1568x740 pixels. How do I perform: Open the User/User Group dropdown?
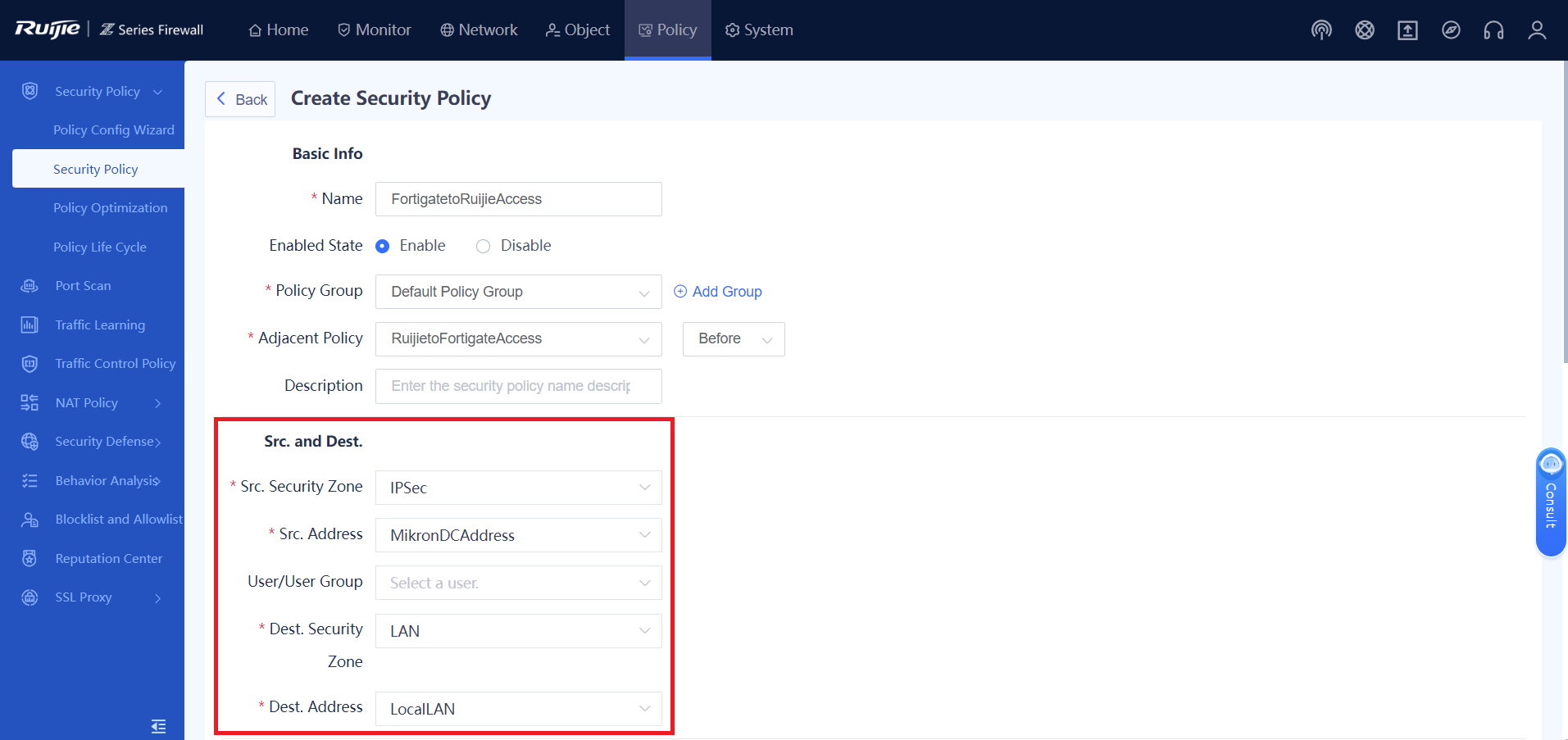click(x=519, y=583)
